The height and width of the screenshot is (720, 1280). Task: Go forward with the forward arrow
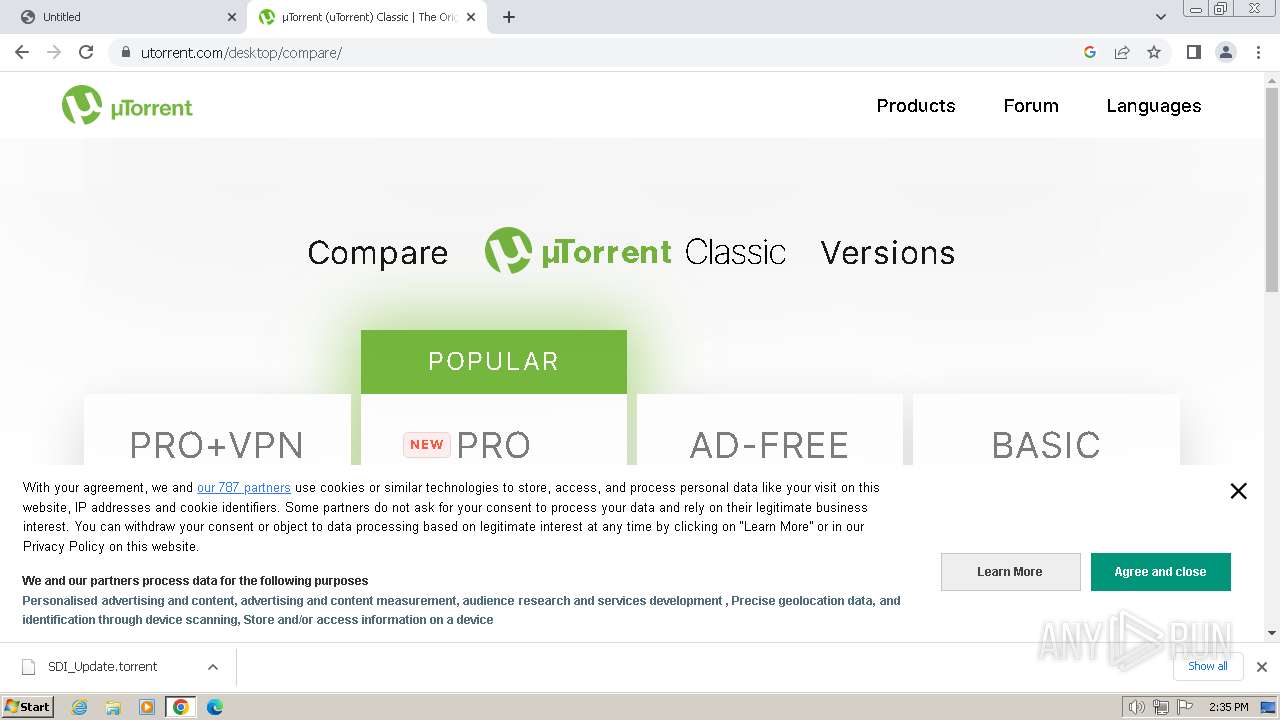[54, 52]
